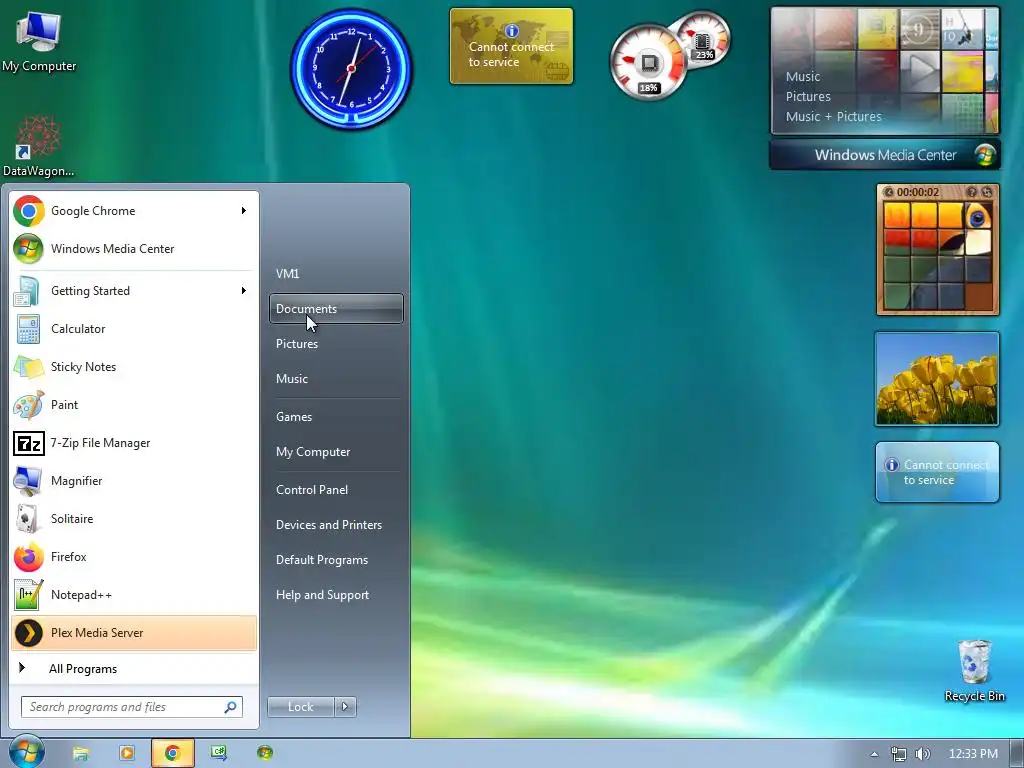Click the CPU meter gadget

point(648,63)
